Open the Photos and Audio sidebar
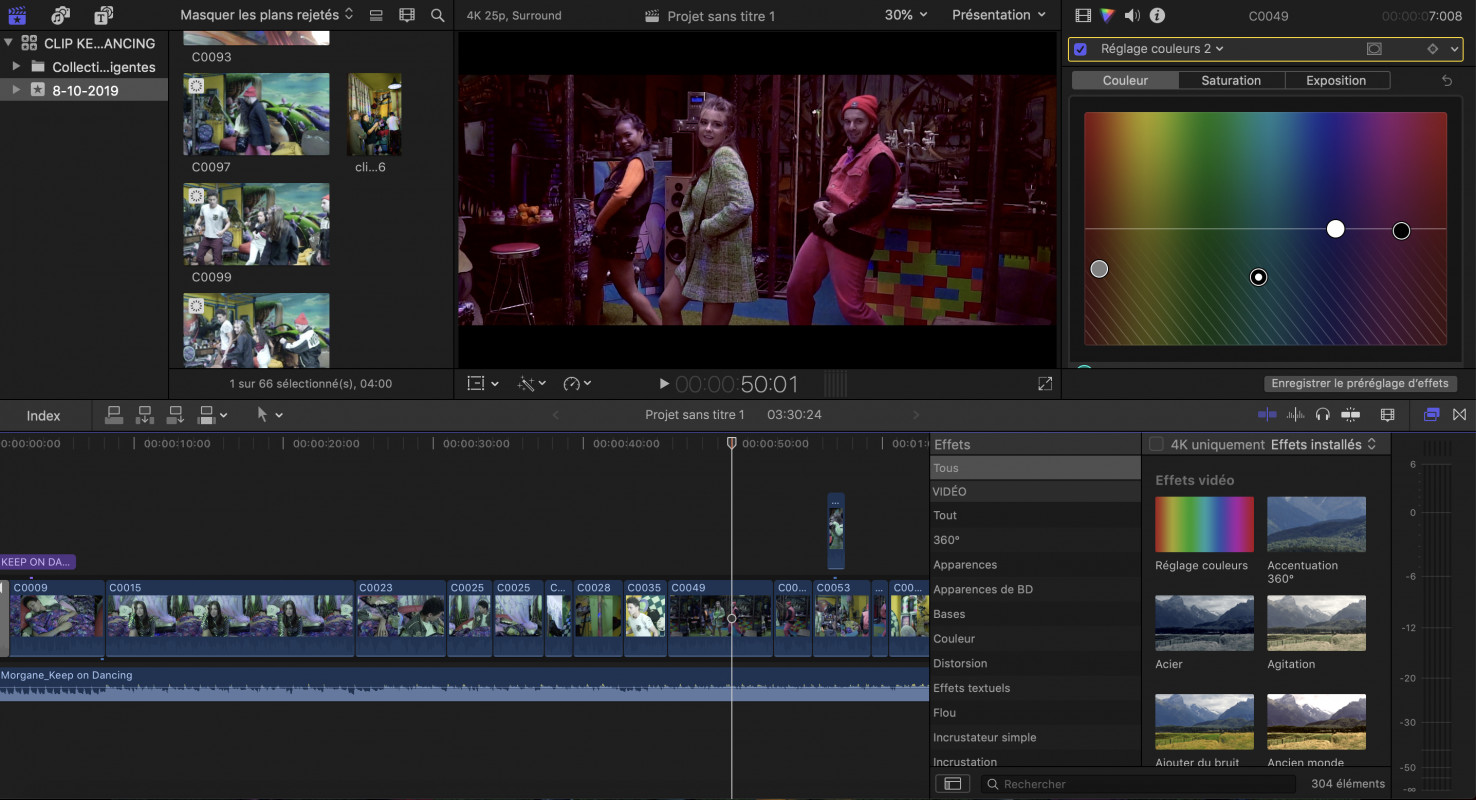Viewport: 1476px width, 800px height. tap(60, 15)
